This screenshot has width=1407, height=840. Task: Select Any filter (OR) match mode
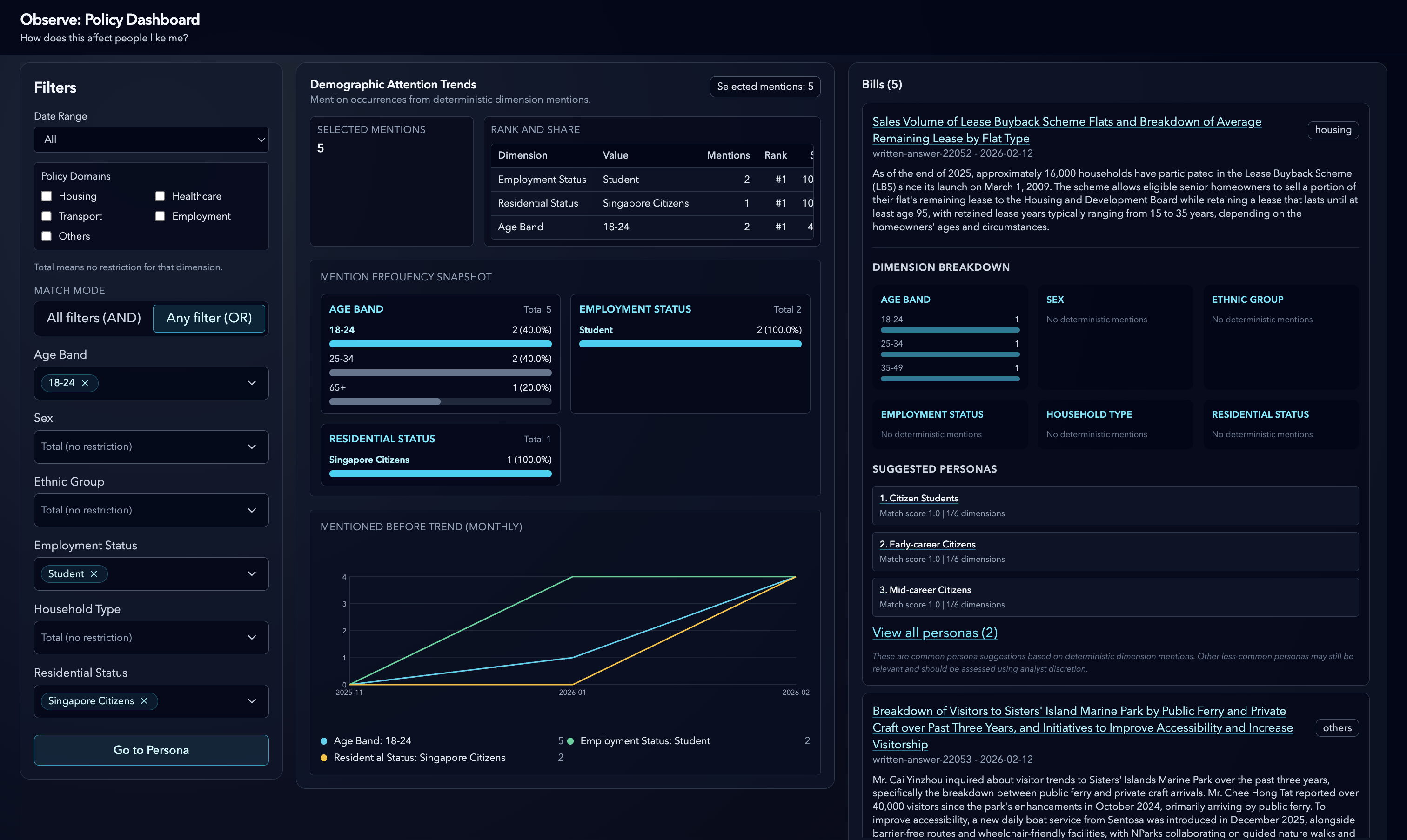click(209, 318)
